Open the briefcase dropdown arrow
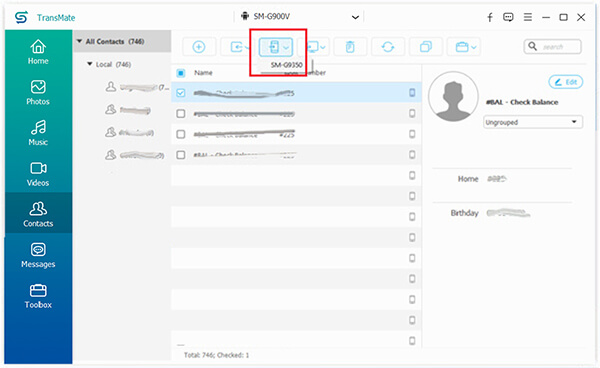This screenshot has height=368, width=600. coord(474,48)
